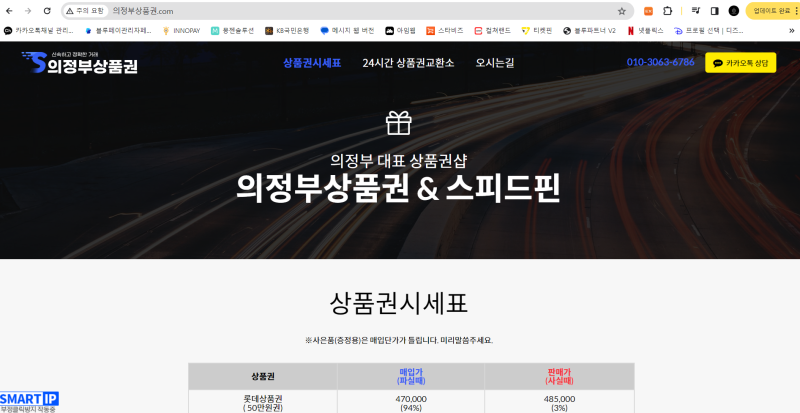The image size is (800, 413).
Task: Open the 블루파트너 V2 bookmark
Action: (590, 31)
